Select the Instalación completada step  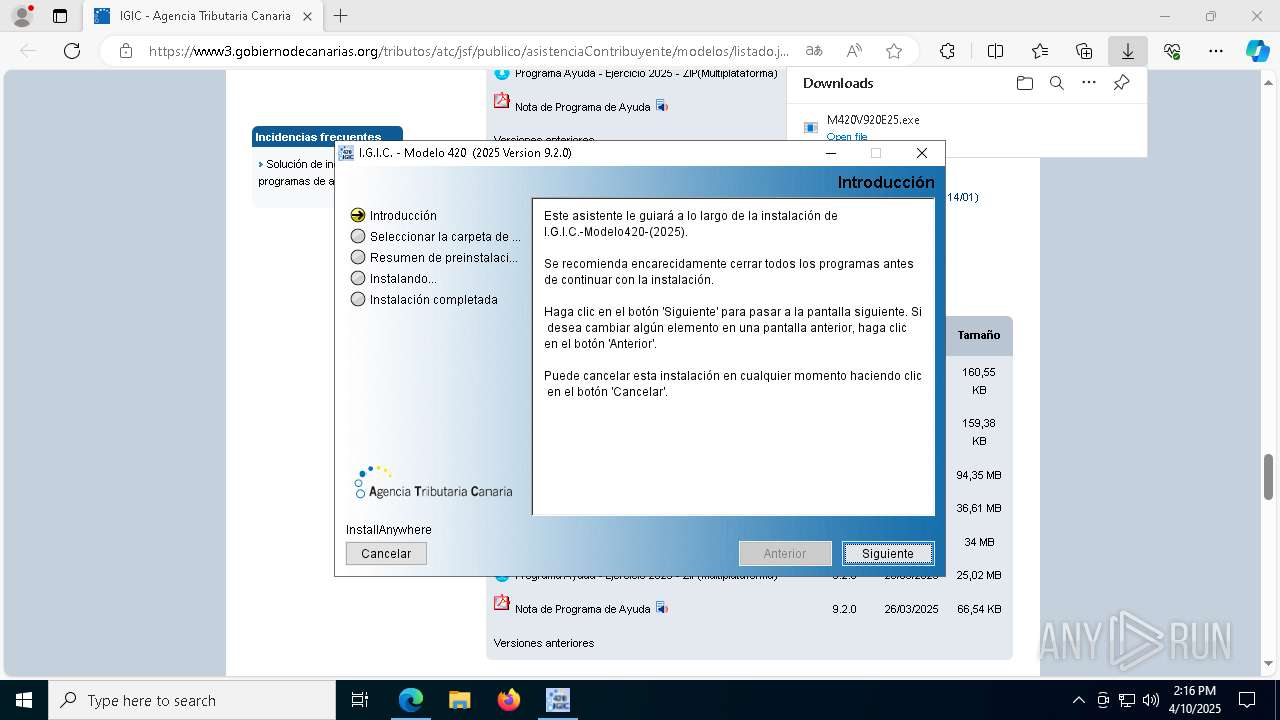coord(424,299)
